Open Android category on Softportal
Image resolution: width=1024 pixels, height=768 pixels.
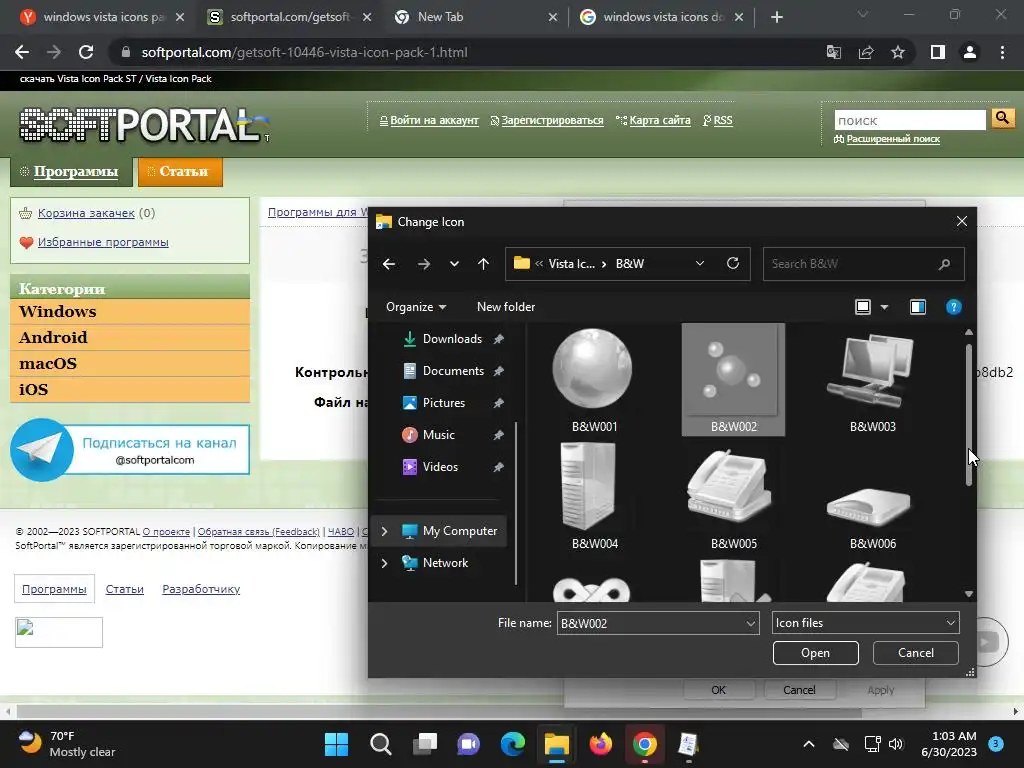130,338
